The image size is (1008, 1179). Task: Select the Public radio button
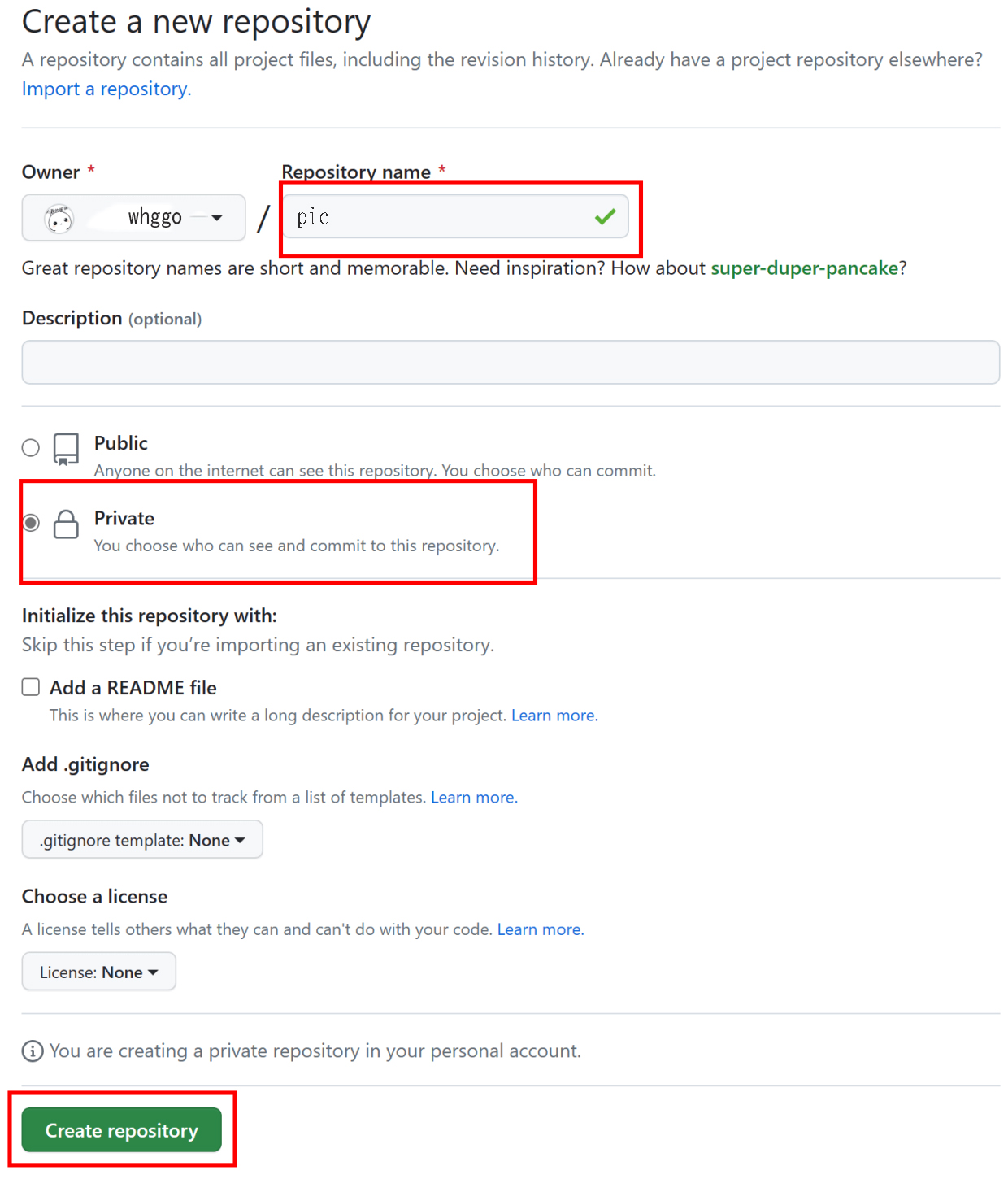(x=31, y=447)
